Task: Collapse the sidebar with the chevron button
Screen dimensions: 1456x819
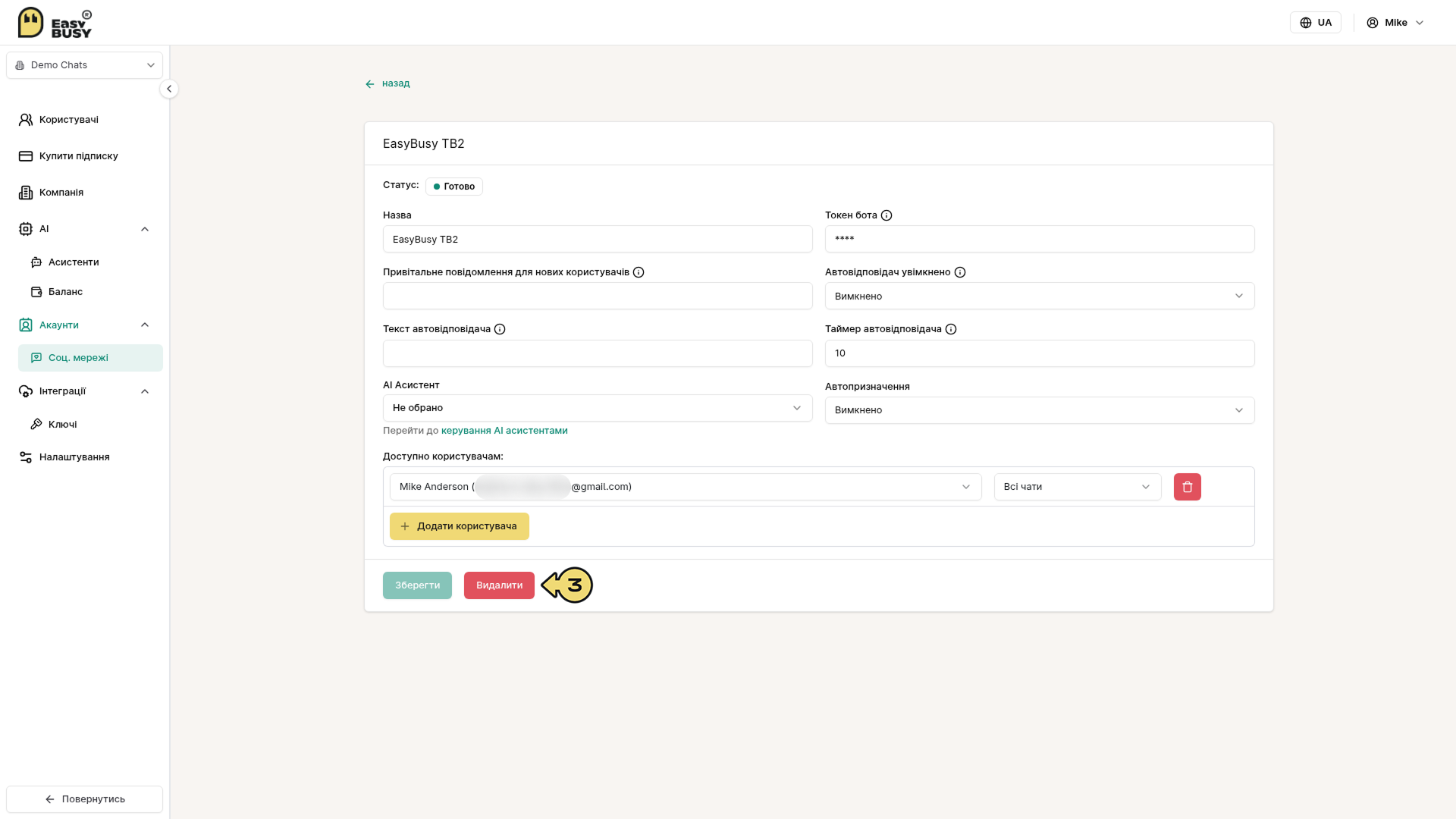Action: point(169,89)
